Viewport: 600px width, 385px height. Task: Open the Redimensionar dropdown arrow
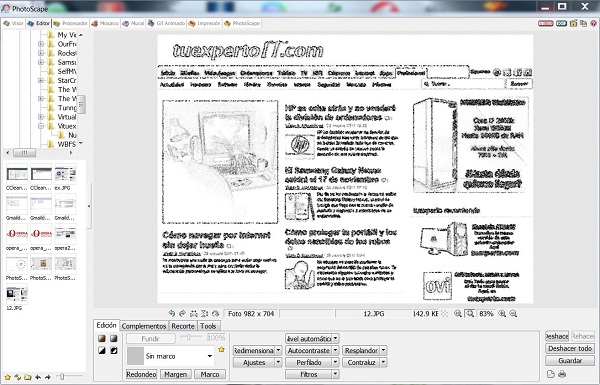coord(278,350)
